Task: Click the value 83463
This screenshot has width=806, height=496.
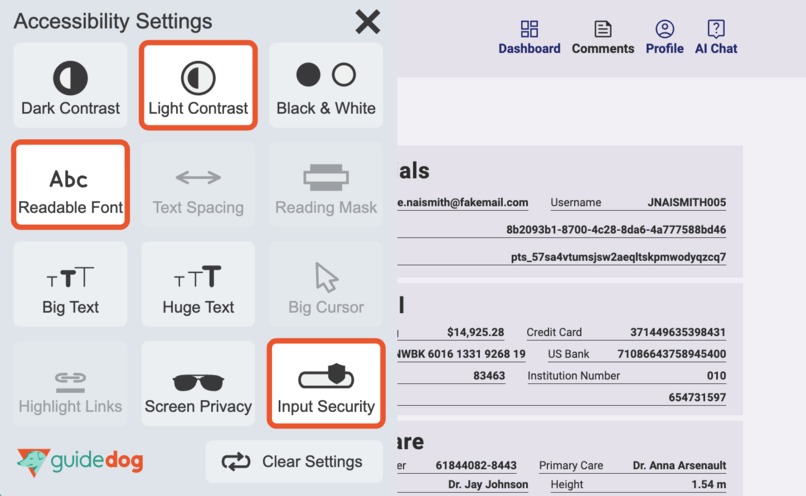Action: click(x=489, y=376)
